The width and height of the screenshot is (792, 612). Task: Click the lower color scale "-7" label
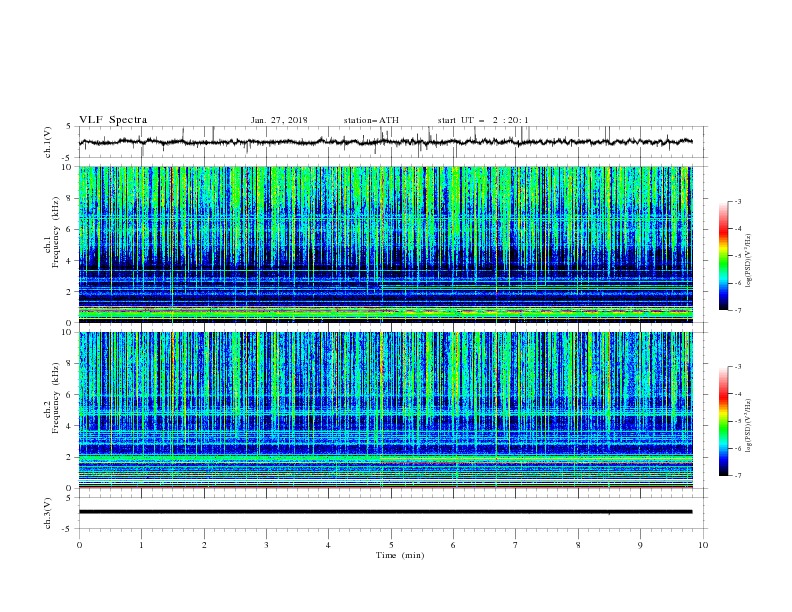coord(737,476)
